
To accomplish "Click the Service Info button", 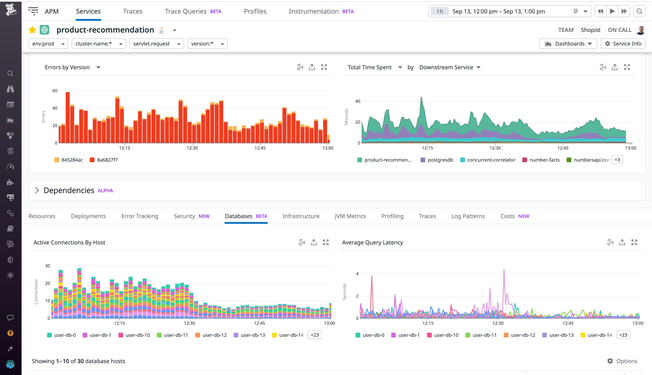I will click(623, 44).
